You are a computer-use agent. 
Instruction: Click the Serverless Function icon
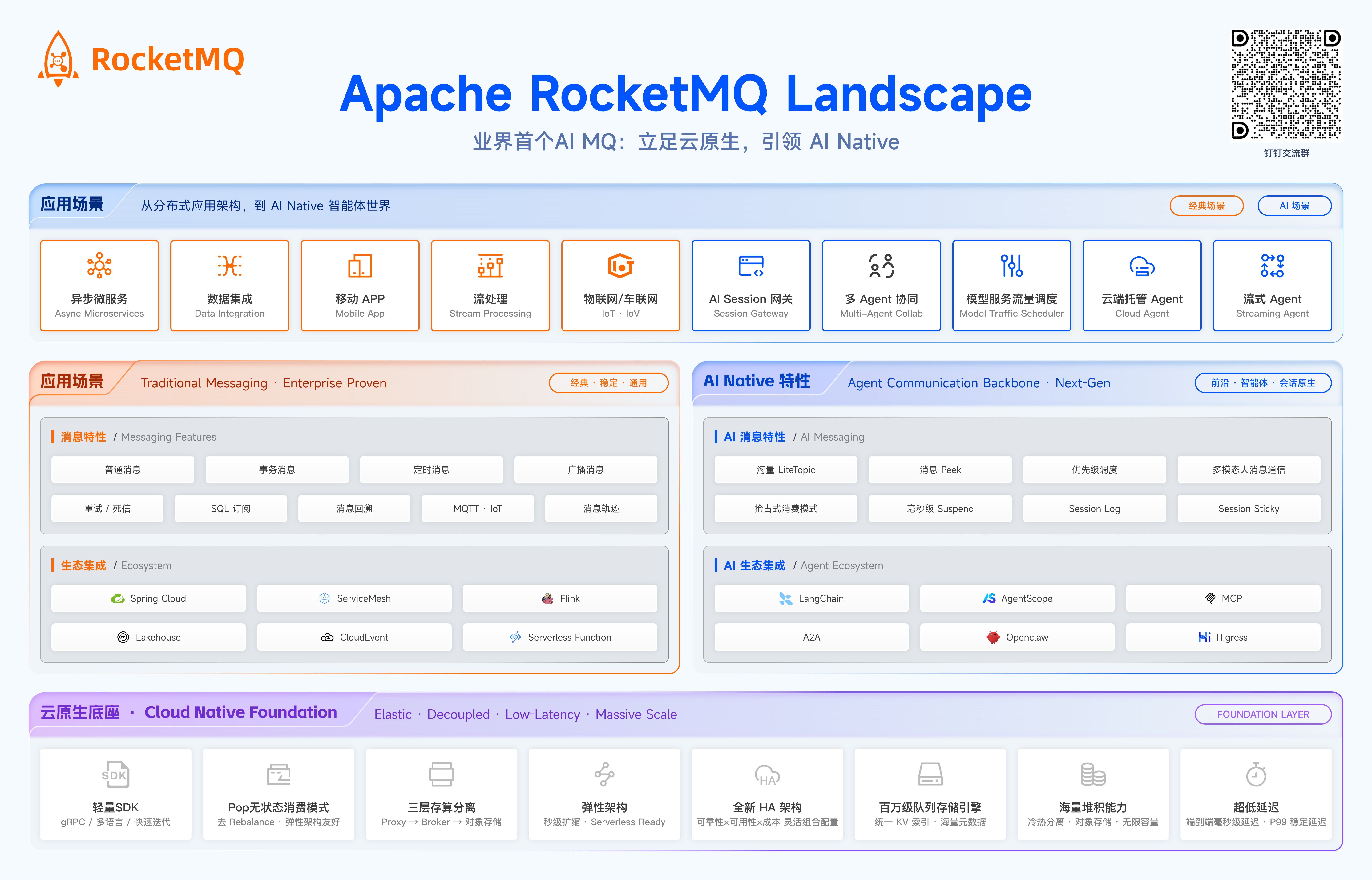pyautogui.click(x=515, y=637)
